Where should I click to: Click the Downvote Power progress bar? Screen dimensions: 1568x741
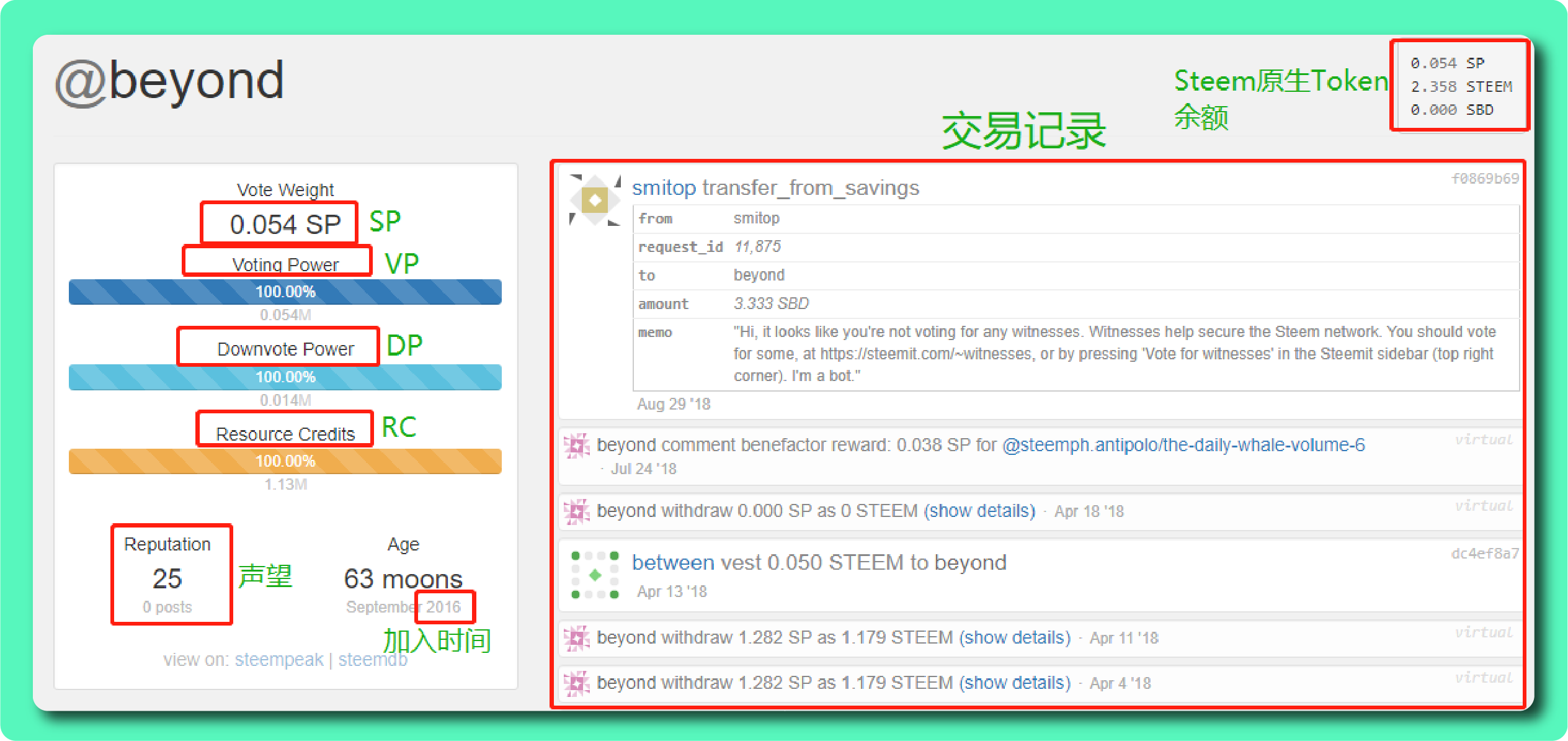point(285,377)
